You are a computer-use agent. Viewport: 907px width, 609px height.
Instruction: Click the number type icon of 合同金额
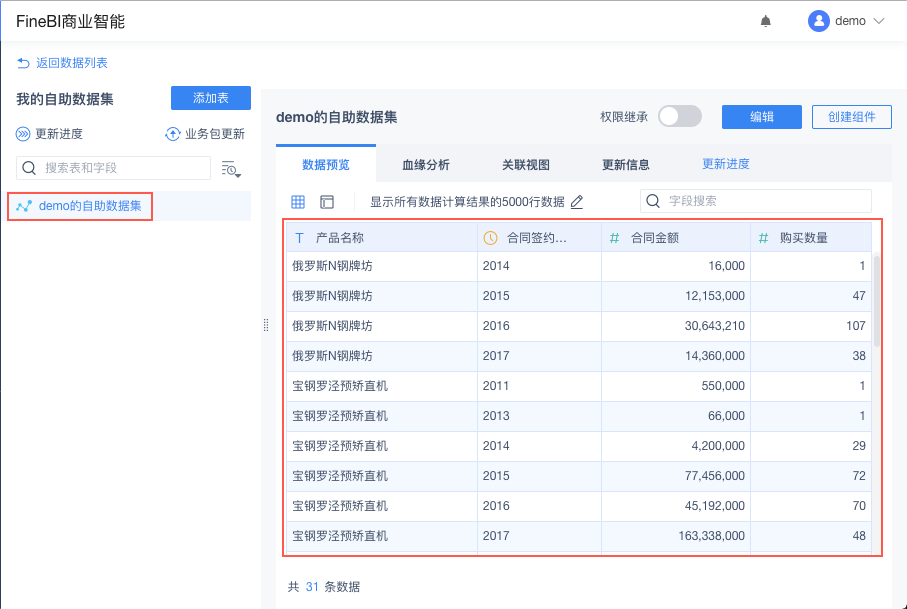point(614,238)
